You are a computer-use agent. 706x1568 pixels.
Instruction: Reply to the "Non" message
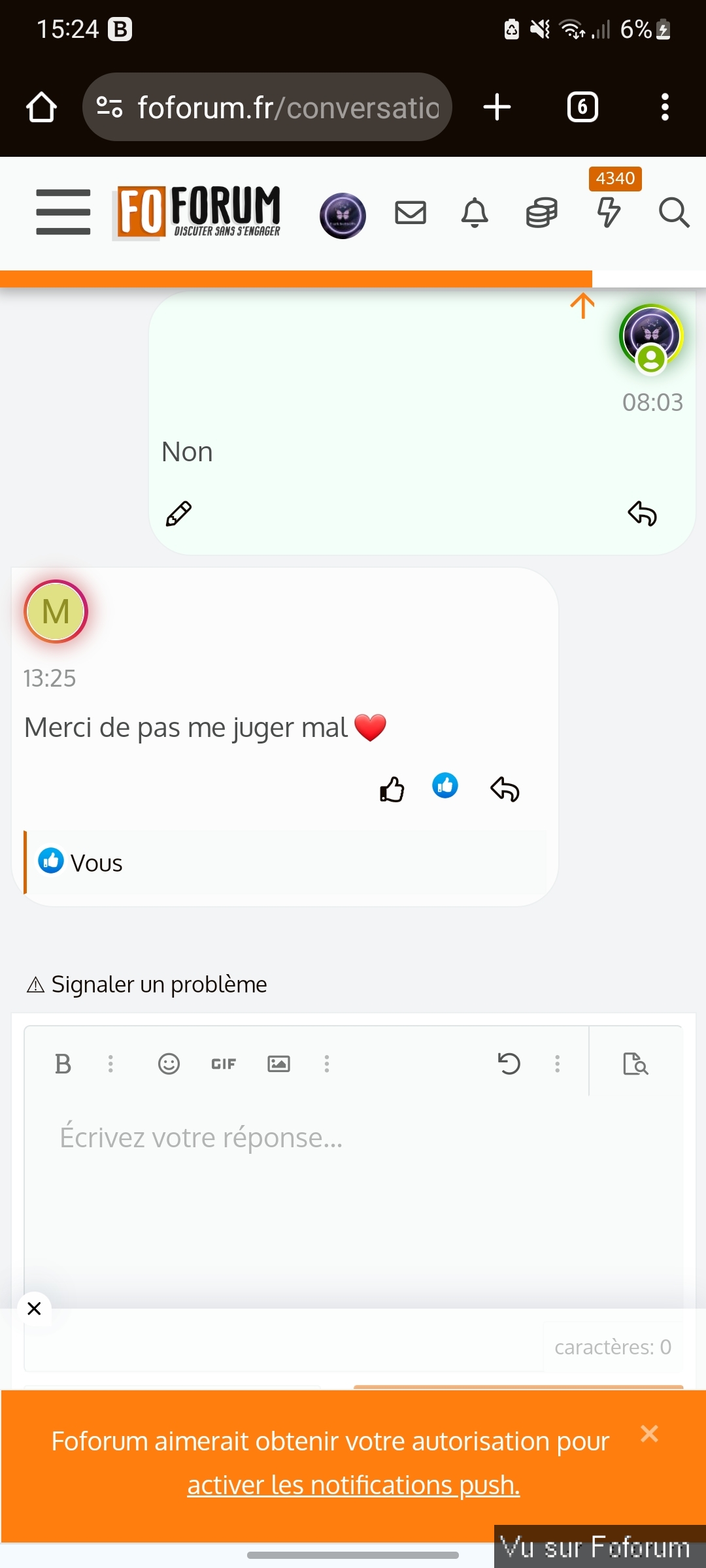(x=642, y=514)
